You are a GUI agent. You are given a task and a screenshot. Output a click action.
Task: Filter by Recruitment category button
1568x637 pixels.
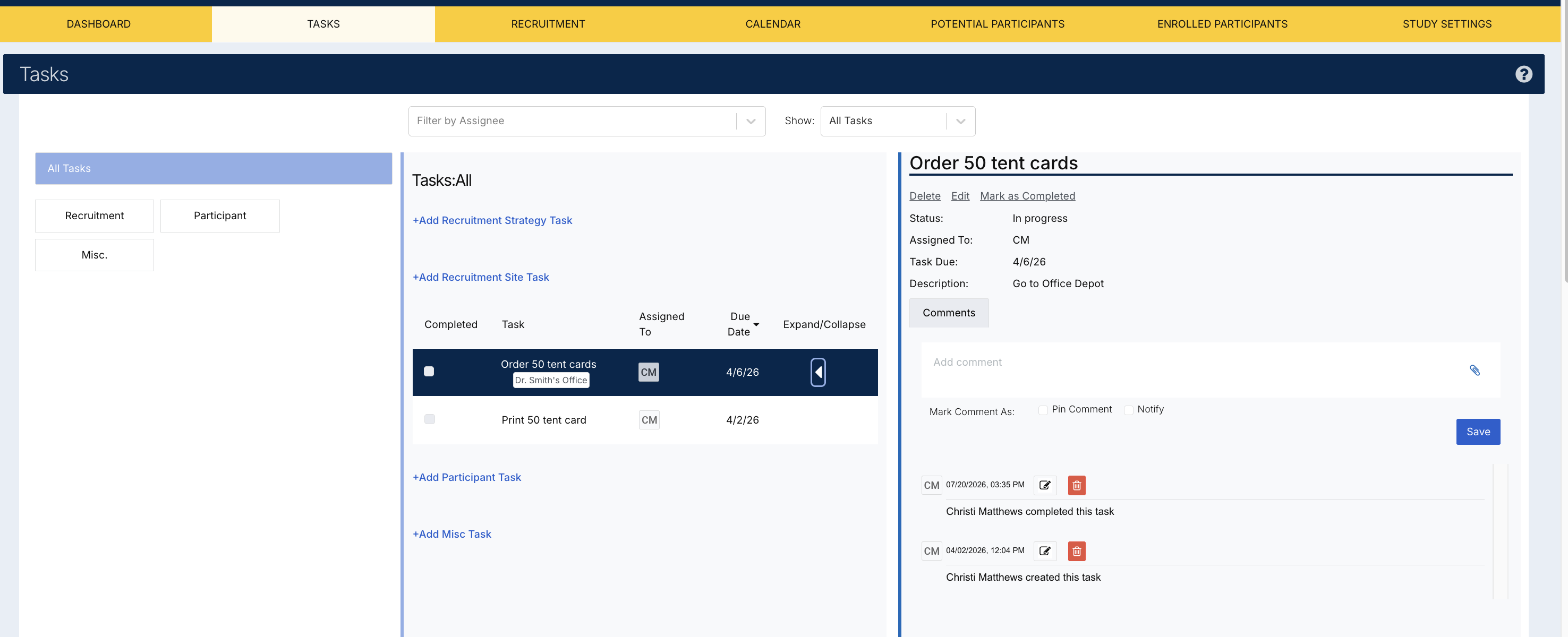95,216
